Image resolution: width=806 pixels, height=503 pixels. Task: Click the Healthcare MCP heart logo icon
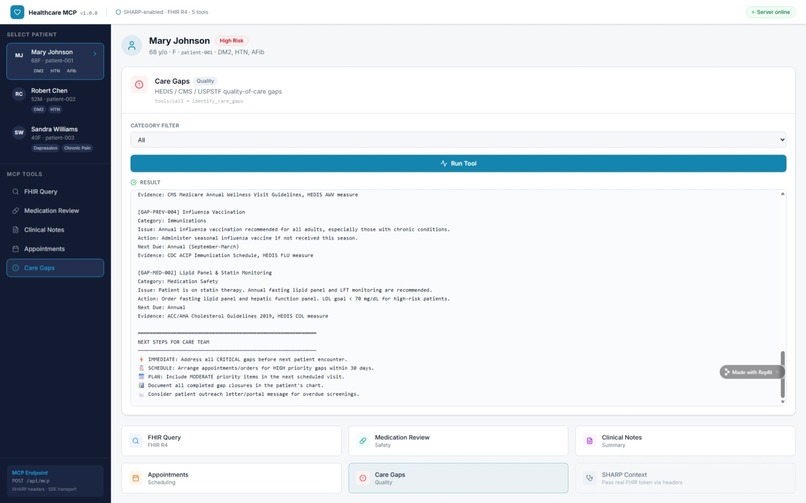[17, 12]
